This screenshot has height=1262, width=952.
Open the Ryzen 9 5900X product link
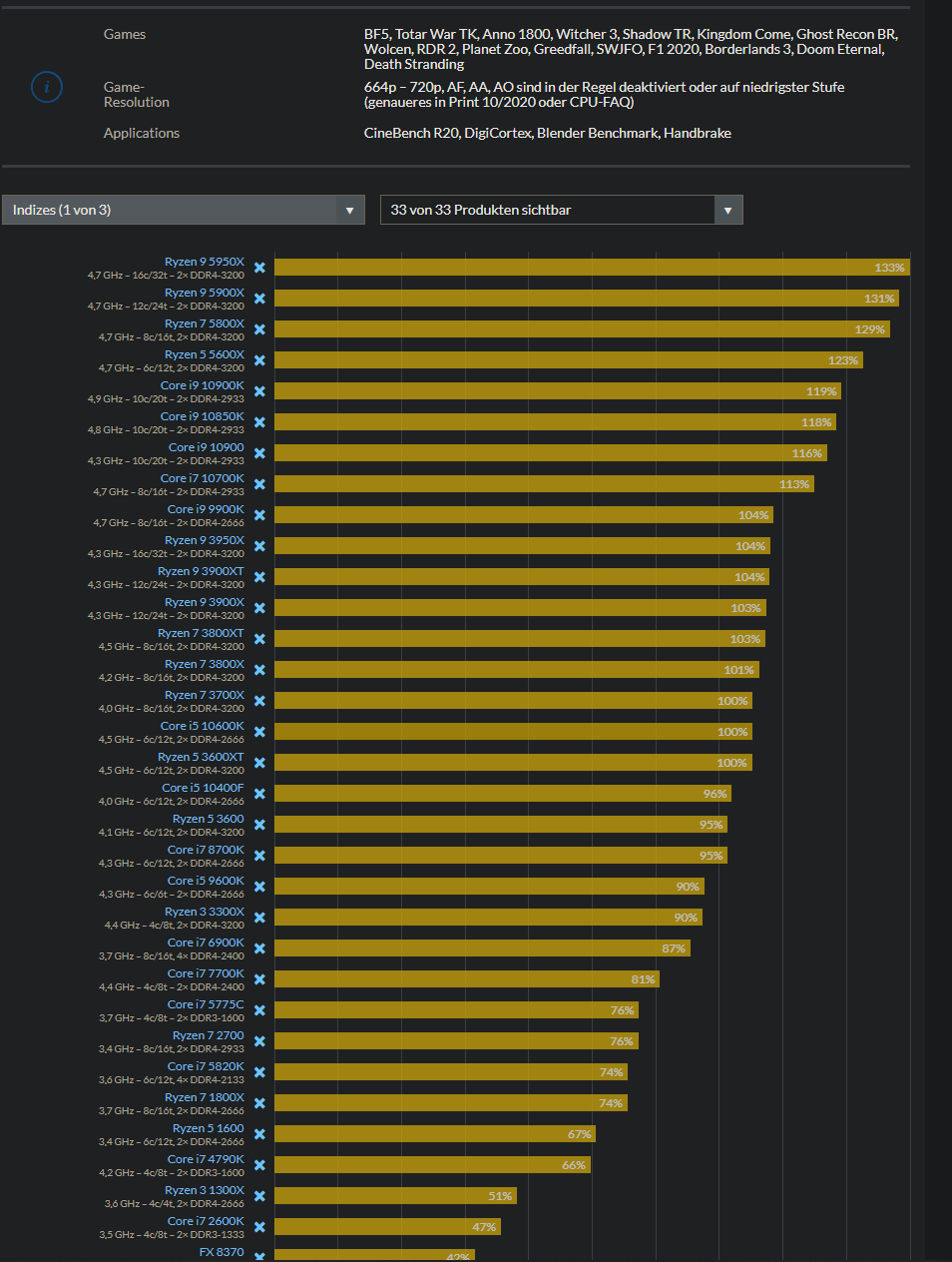point(207,292)
